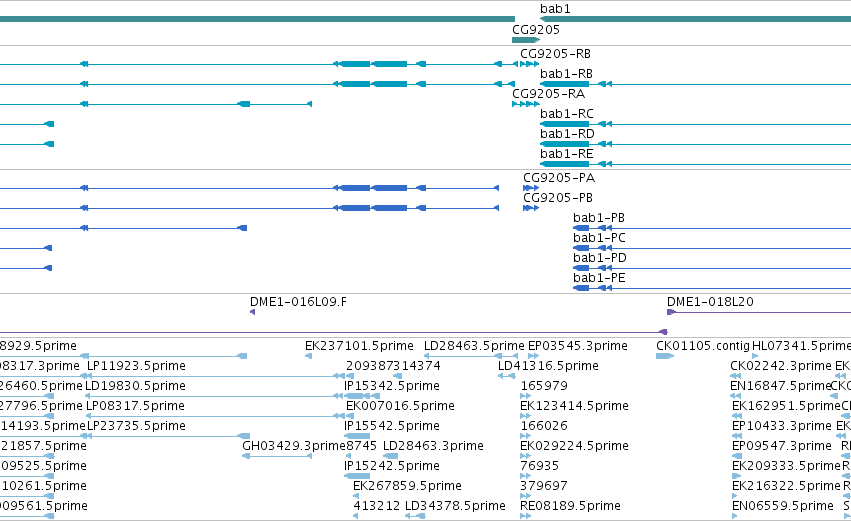The image size is (851, 521).
Task: Select protein label bab1-PD
Action: coord(600,258)
